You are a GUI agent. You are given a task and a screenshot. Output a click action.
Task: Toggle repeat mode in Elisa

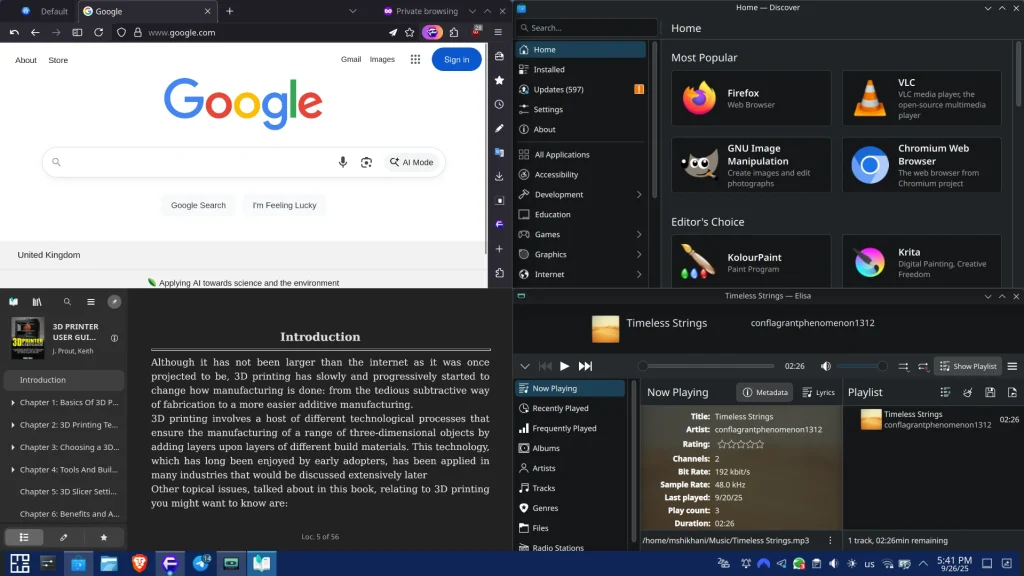[923, 366]
